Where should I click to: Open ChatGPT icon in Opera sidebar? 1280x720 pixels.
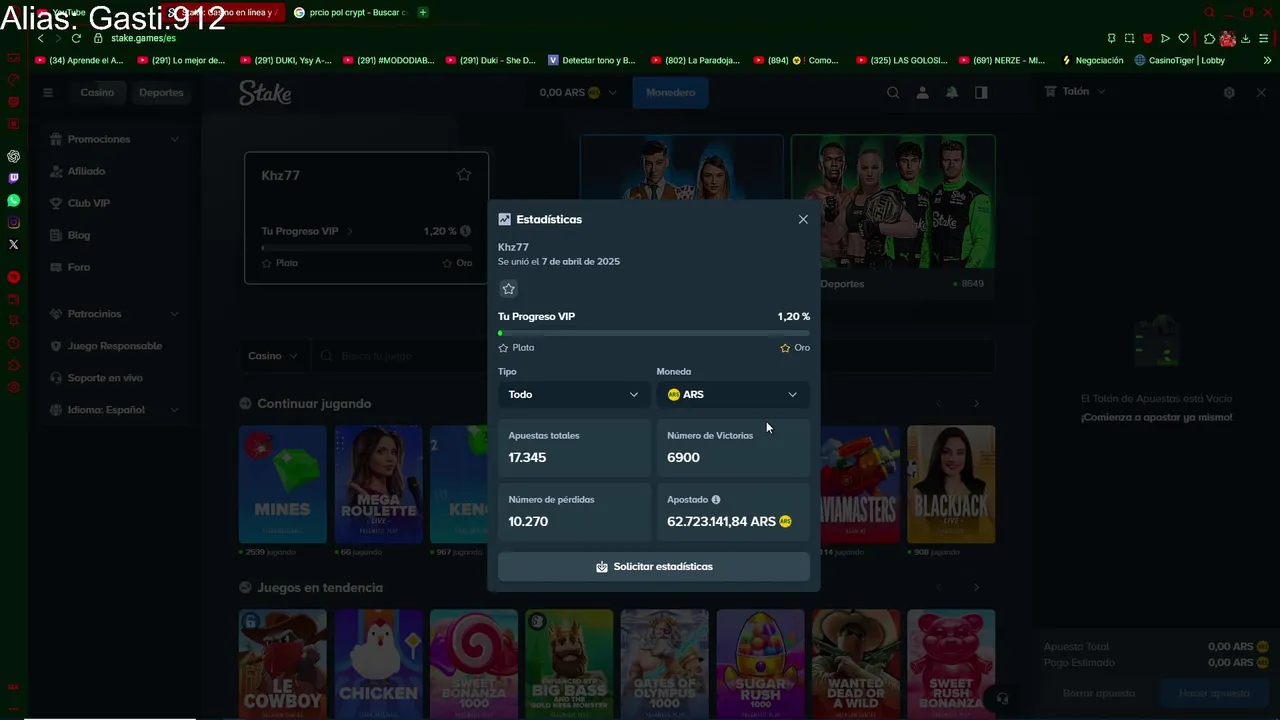click(13, 156)
